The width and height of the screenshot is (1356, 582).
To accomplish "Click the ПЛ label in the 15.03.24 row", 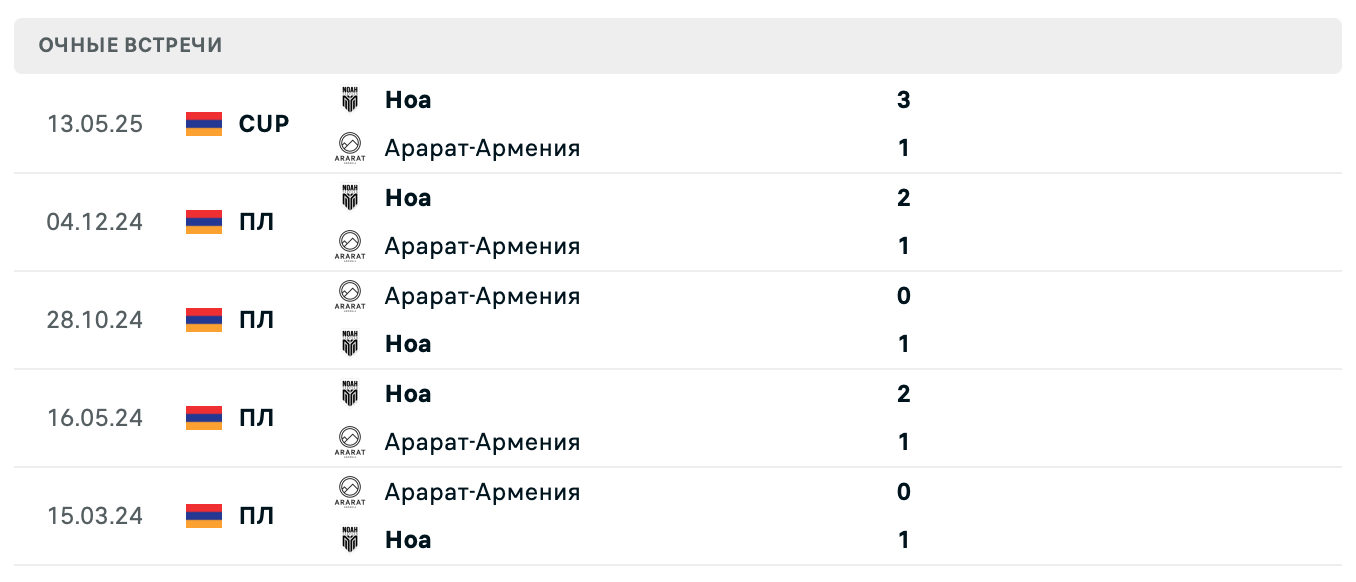I will pos(258,516).
